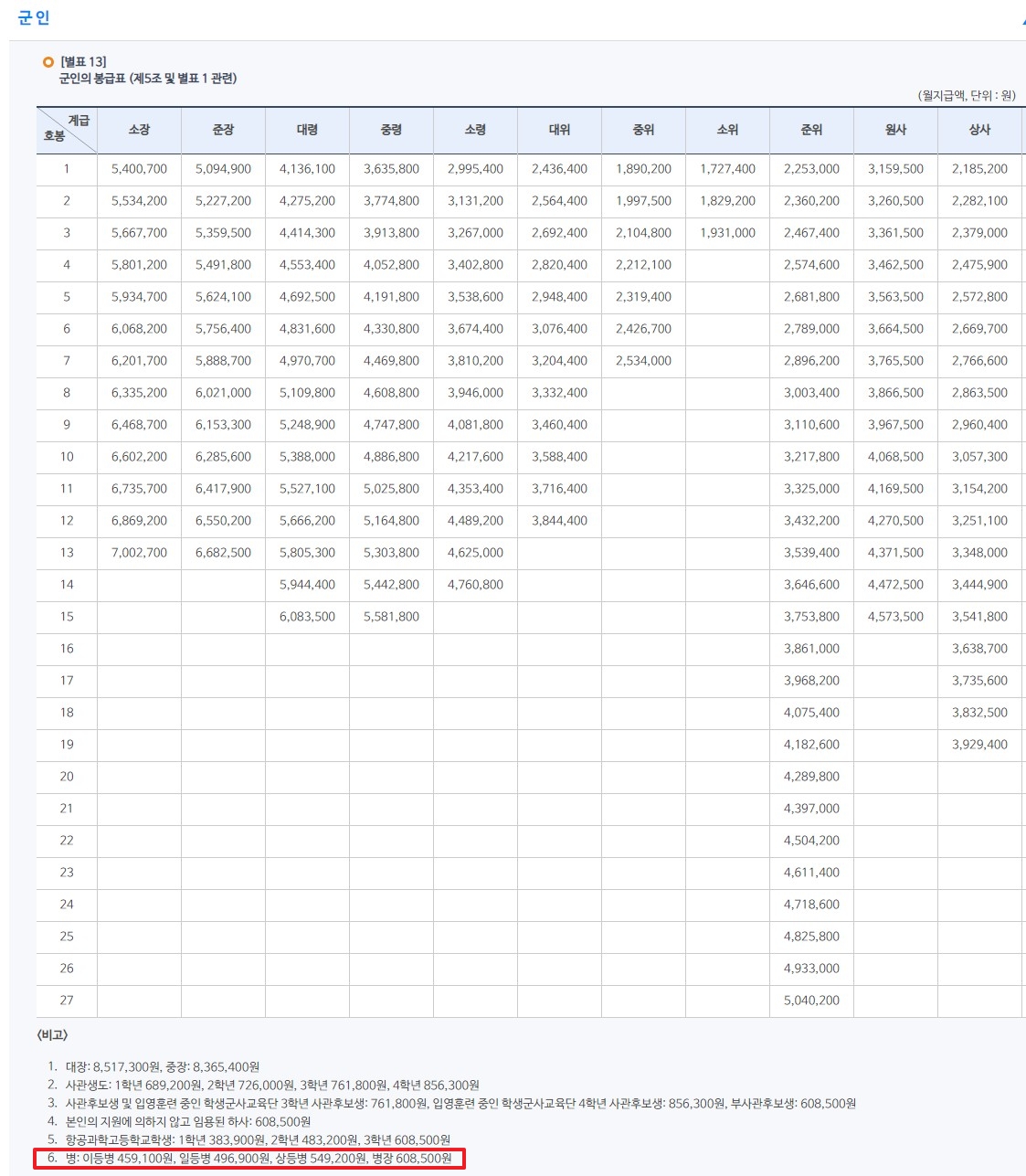The height and width of the screenshot is (1176, 1026).
Task: Click the 1,931,000 cell in 소위 column
Action: point(727,233)
